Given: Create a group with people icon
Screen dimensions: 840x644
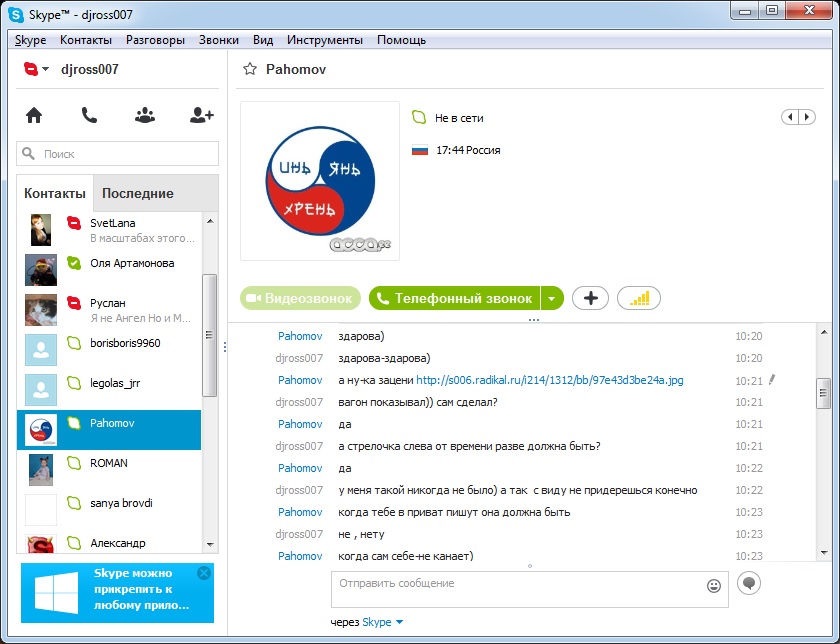Looking at the screenshot, I should (145, 115).
